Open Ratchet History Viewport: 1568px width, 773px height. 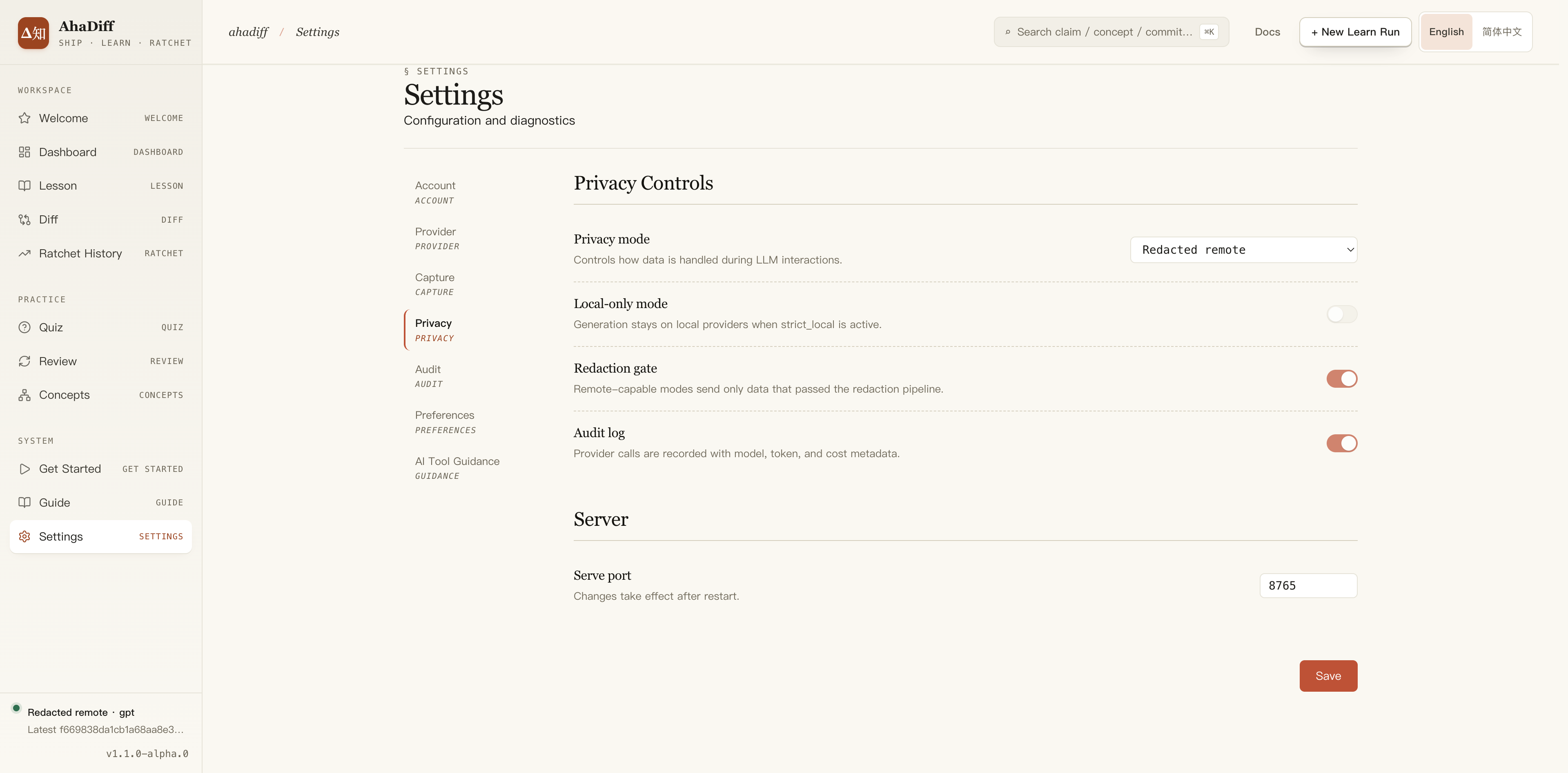pos(100,253)
